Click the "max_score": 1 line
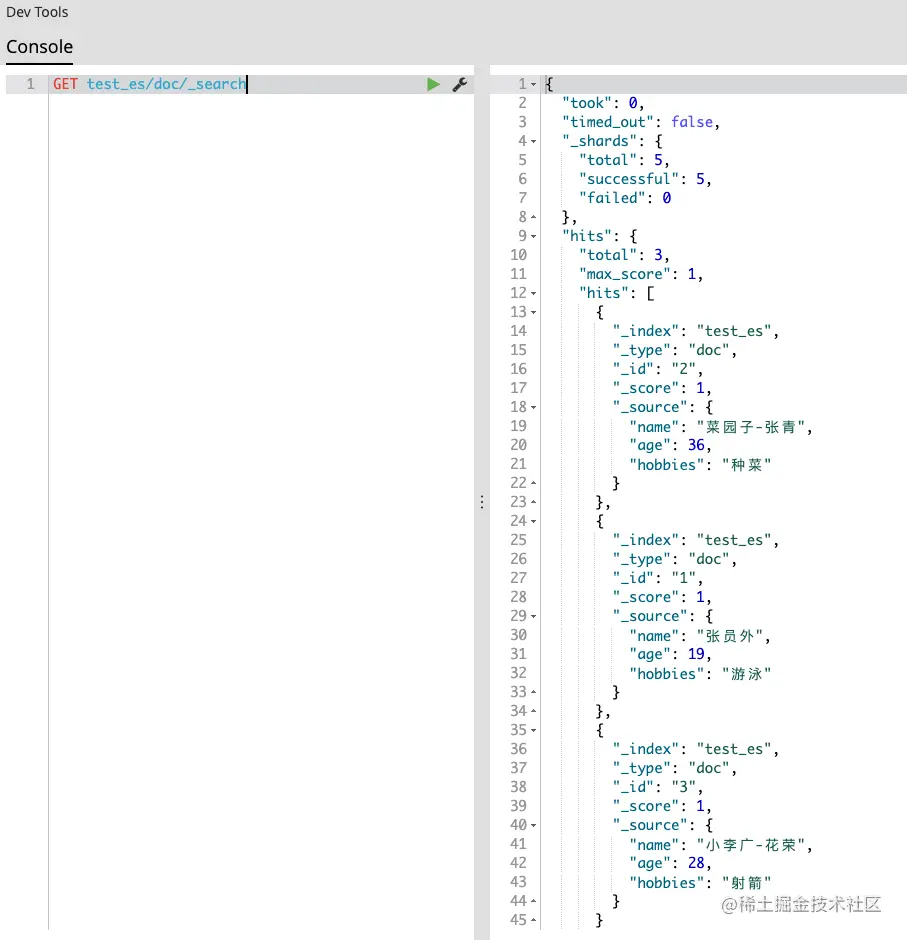The height and width of the screenshot is (940, 907). tap(641, 274)
